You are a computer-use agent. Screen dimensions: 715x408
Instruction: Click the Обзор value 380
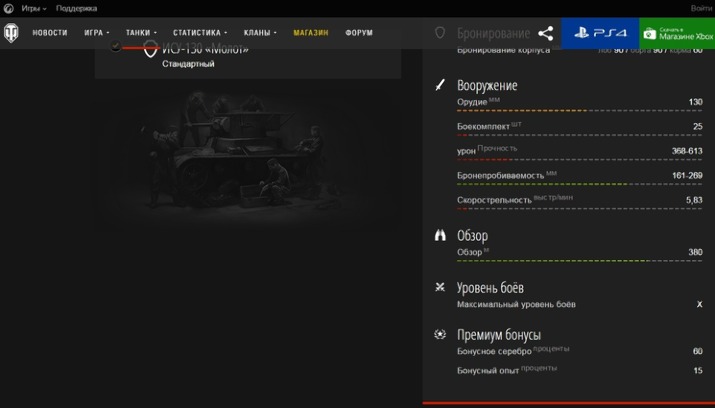tap(695, 252)
